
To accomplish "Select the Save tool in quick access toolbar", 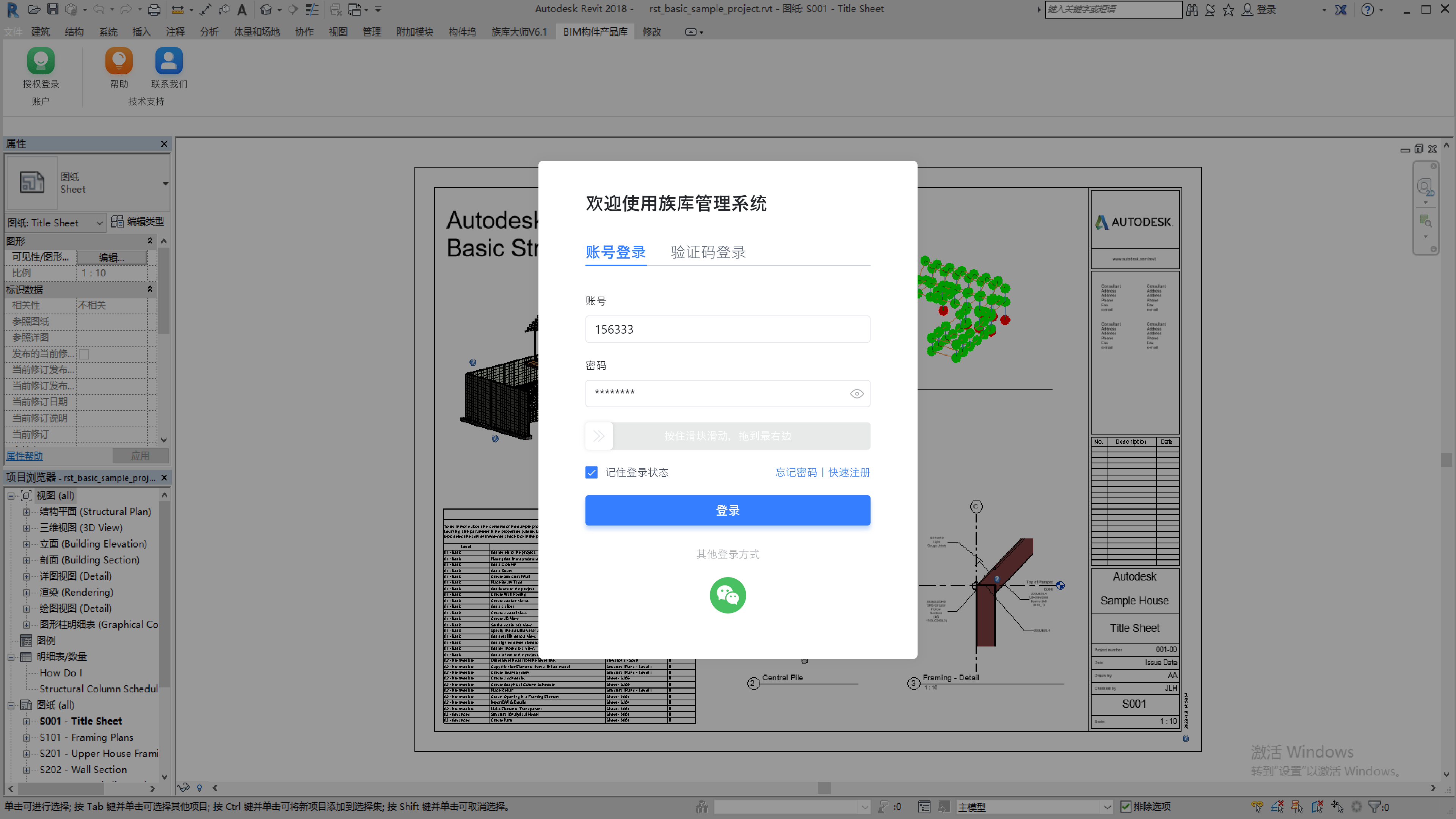I will [54, 9].
